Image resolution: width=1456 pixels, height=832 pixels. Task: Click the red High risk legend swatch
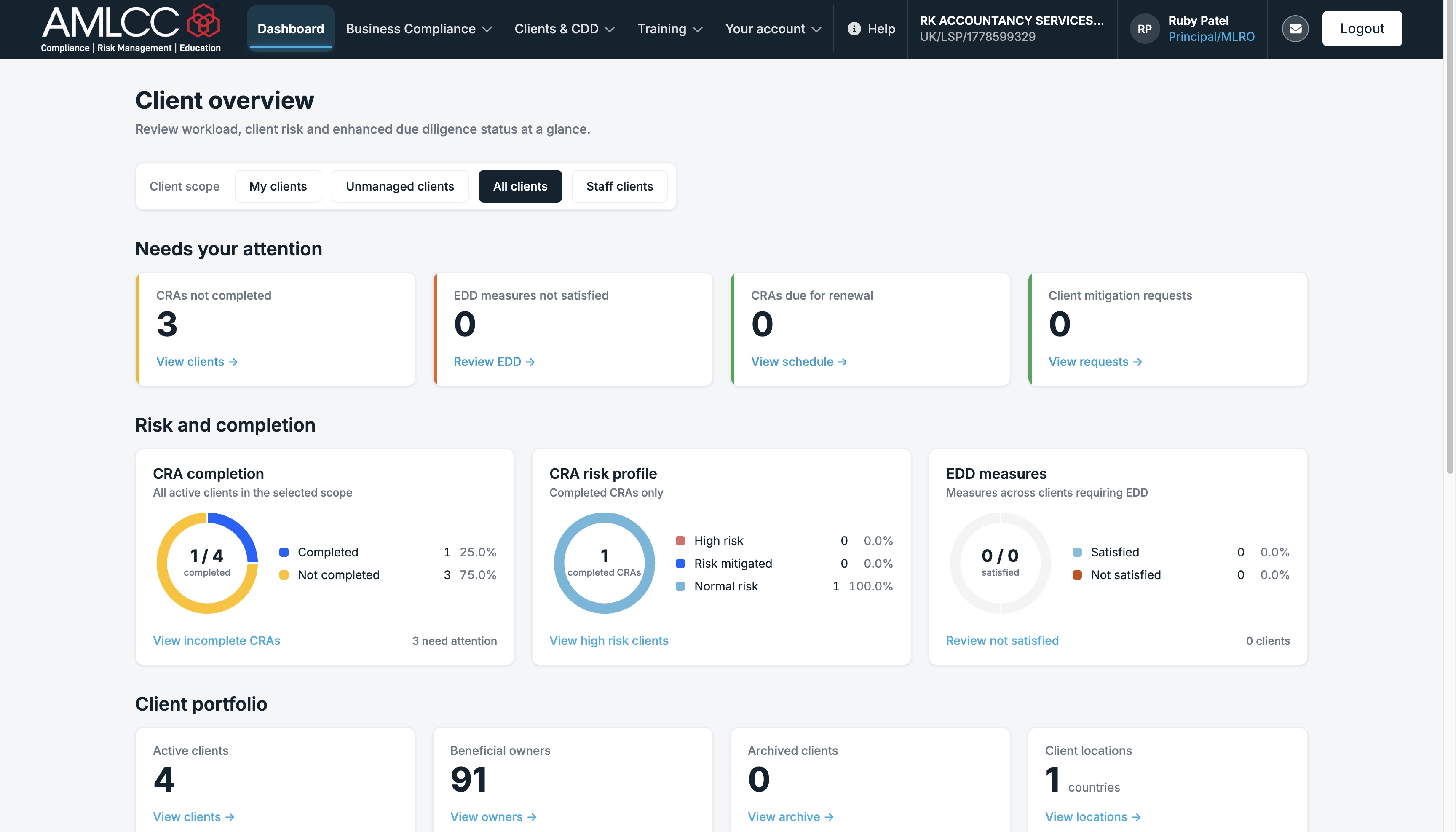coord(680,541)
